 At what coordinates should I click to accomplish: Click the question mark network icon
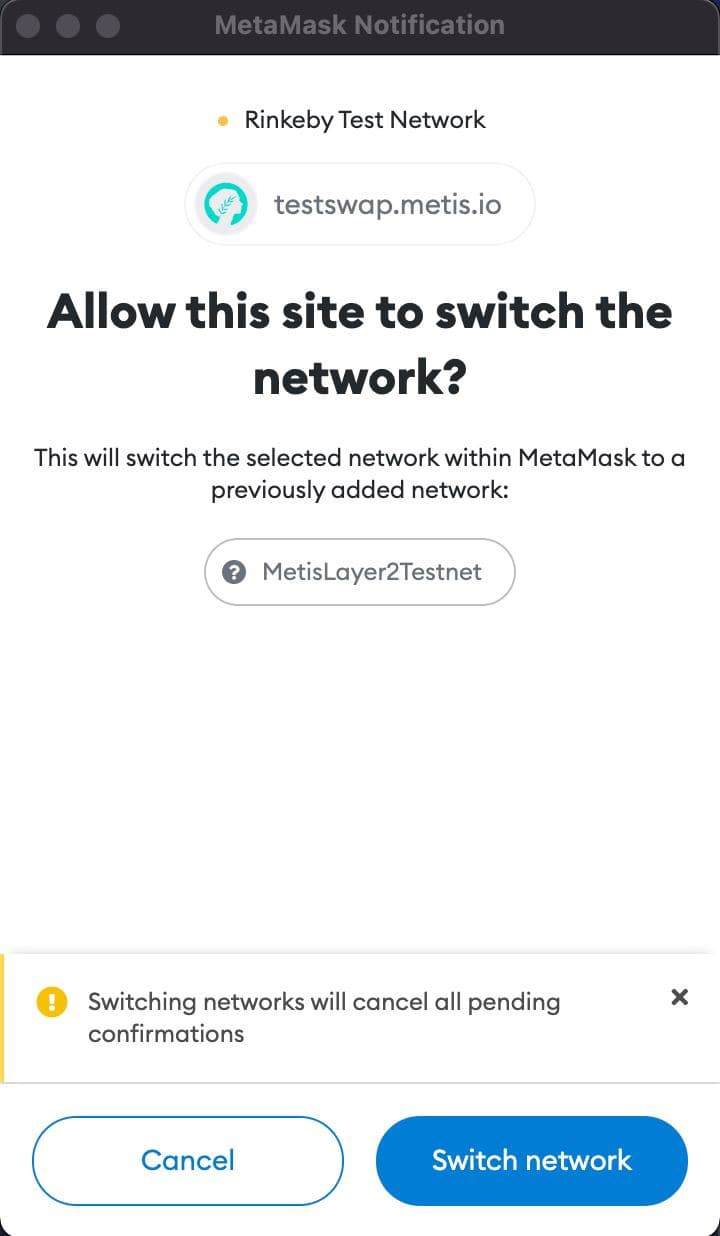click(234, 572)
